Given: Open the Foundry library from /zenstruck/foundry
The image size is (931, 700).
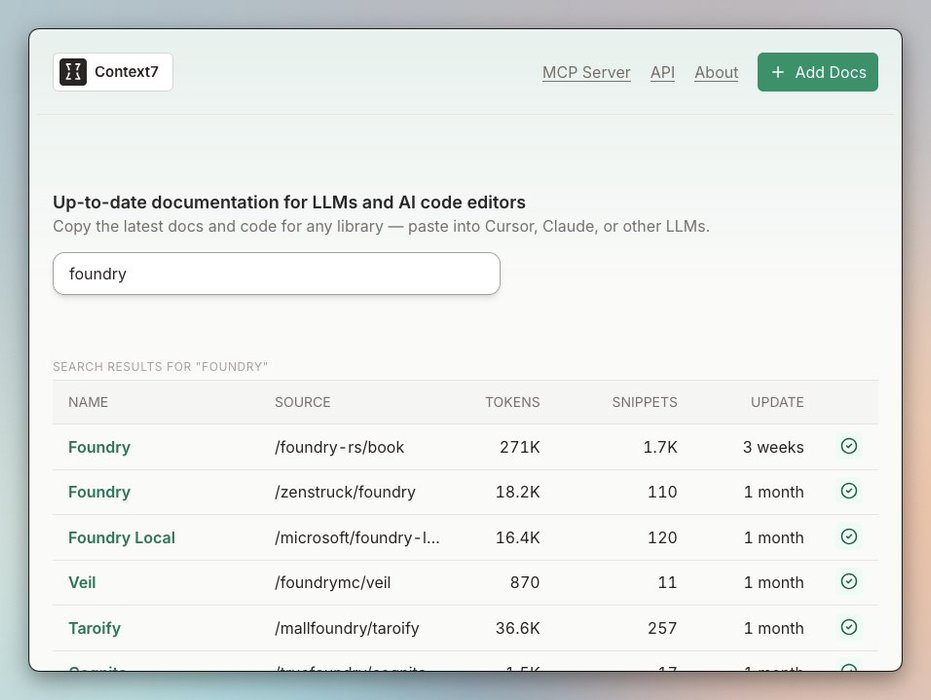Looking at the screenshot, I should 99,492.
